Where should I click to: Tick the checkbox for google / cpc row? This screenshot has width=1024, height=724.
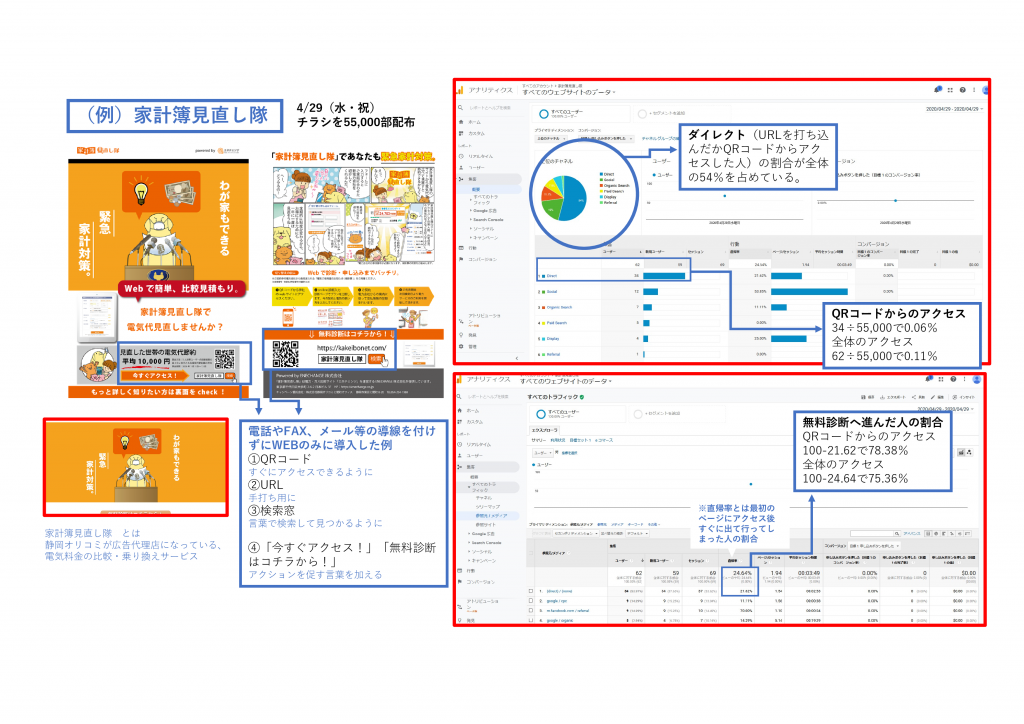point(531,601)
